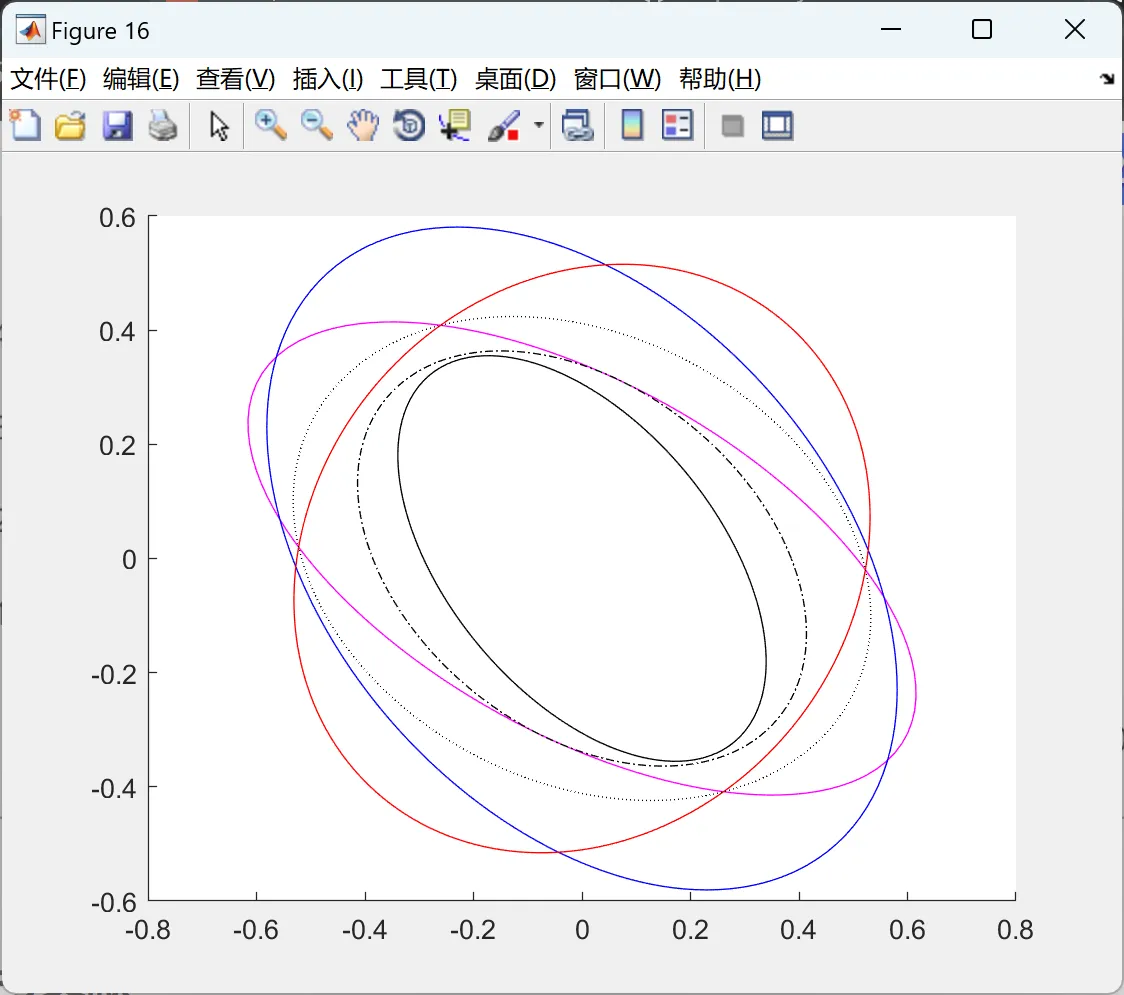The width and height of the screenshot is (1124, 995).
Task: Click the y-axis label 0.6
Action: tap(117, 218)
